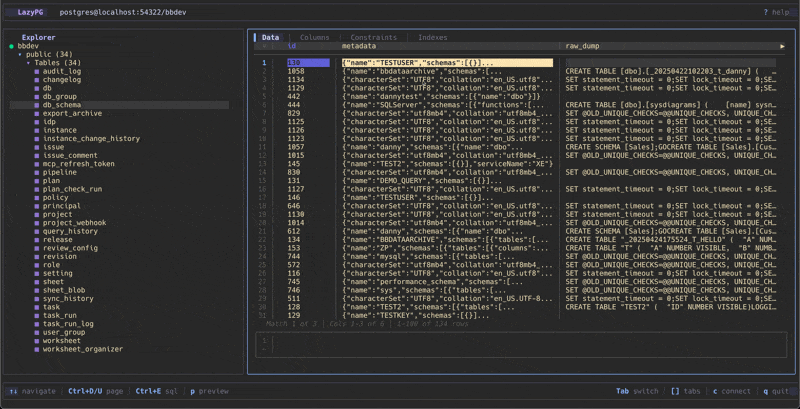Click the table icon beside audit_log
The image size is (800, 409).
37,71
